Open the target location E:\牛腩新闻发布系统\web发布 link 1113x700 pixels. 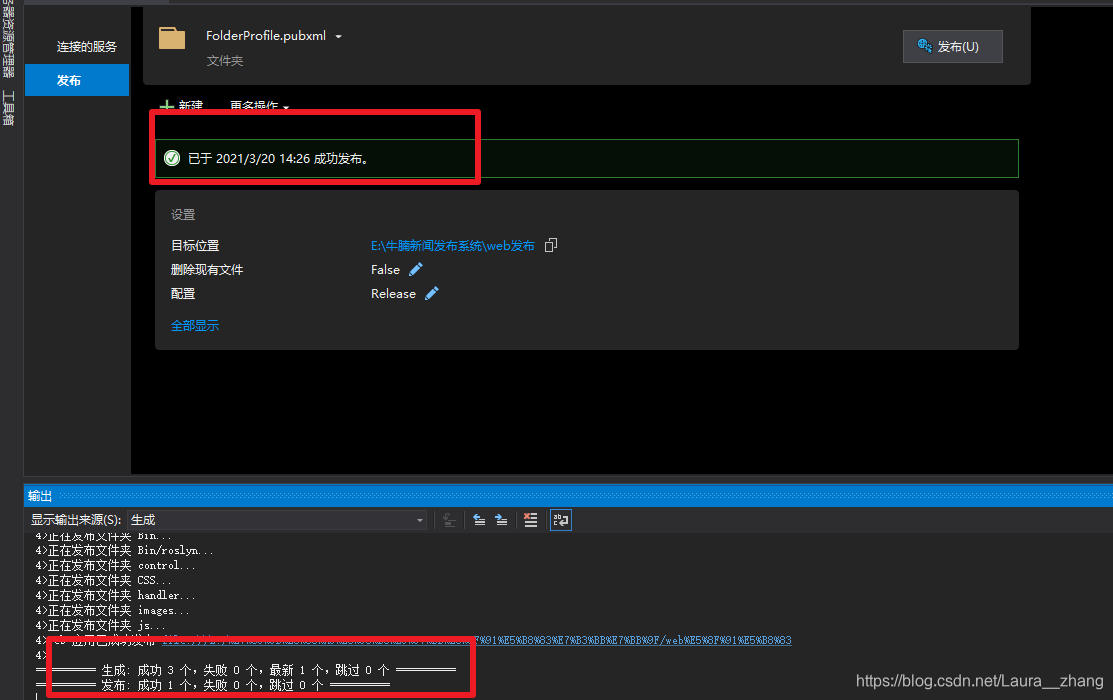pyautogui.click(x=453, y=246)
